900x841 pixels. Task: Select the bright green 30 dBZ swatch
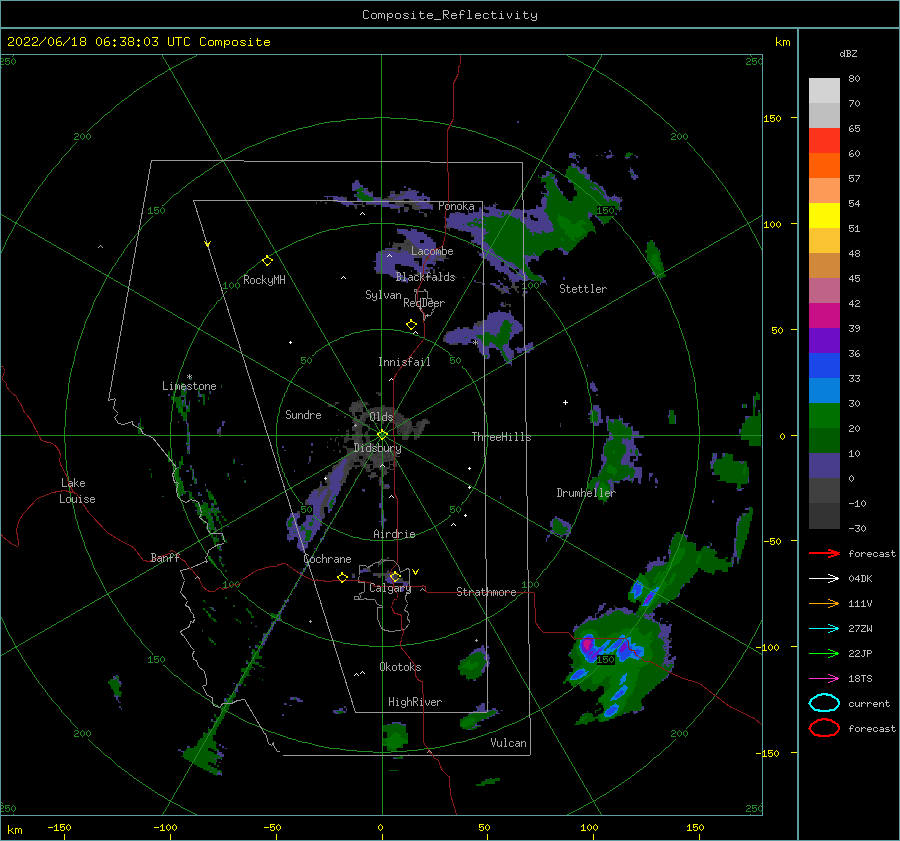tap(824, 415)
